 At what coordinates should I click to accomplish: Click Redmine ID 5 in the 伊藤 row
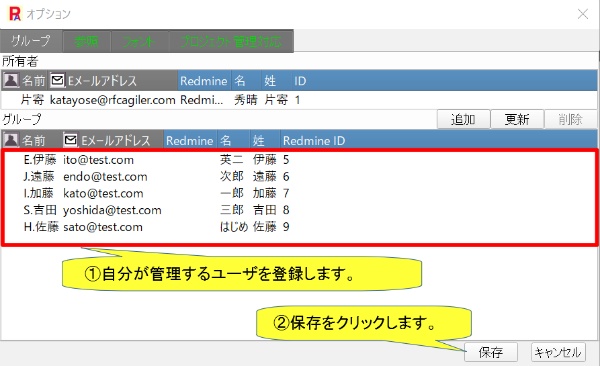pos(286,160)
